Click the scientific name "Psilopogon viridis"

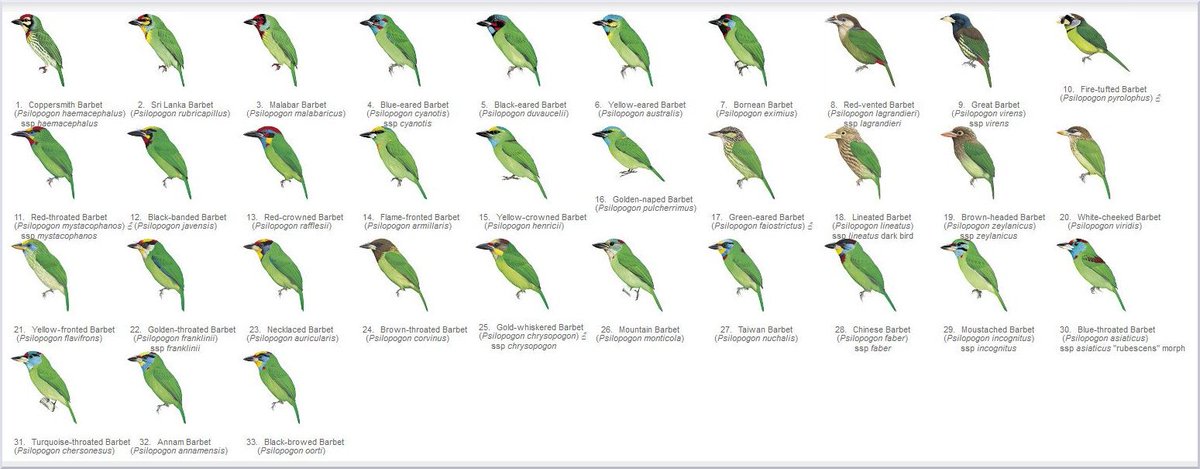pos(1104,226)
